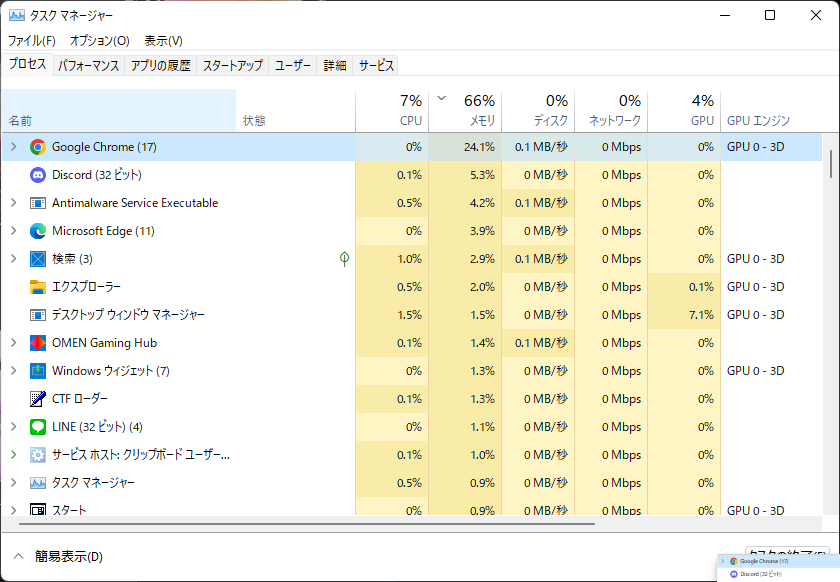Click the Discord (32 ビット) app icon
The image size is (840, 582).
coord(37,175)
